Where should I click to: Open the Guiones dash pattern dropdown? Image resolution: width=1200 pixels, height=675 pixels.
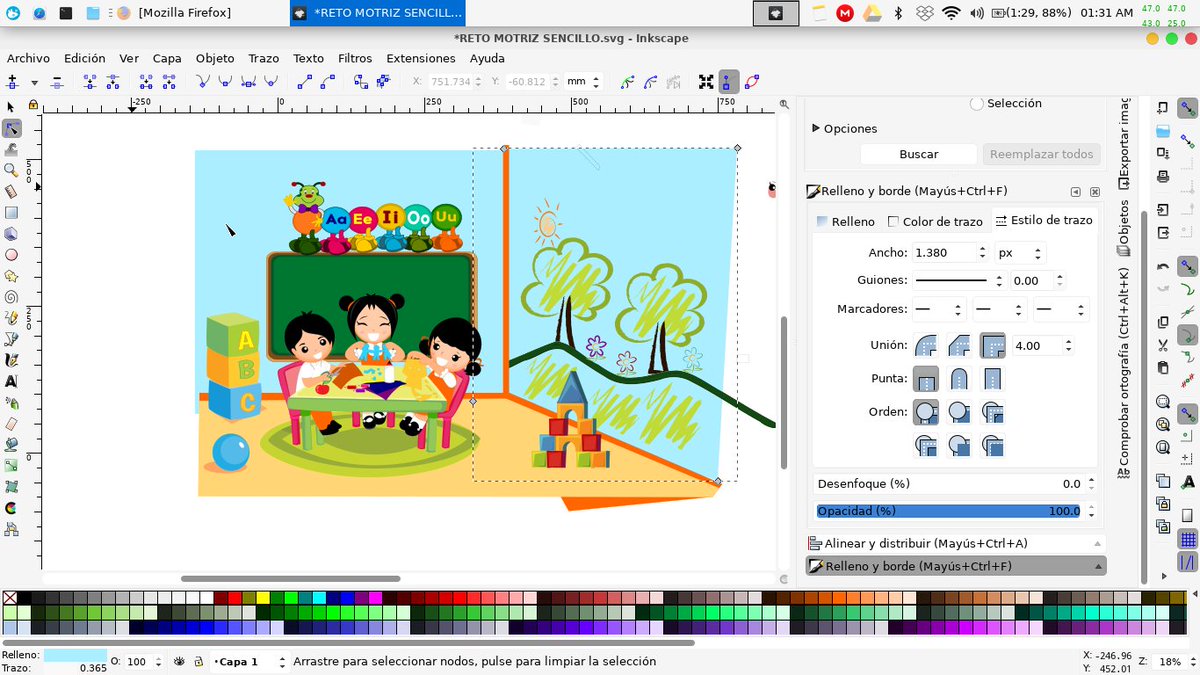pyautogui.click(x=959, y=281)
